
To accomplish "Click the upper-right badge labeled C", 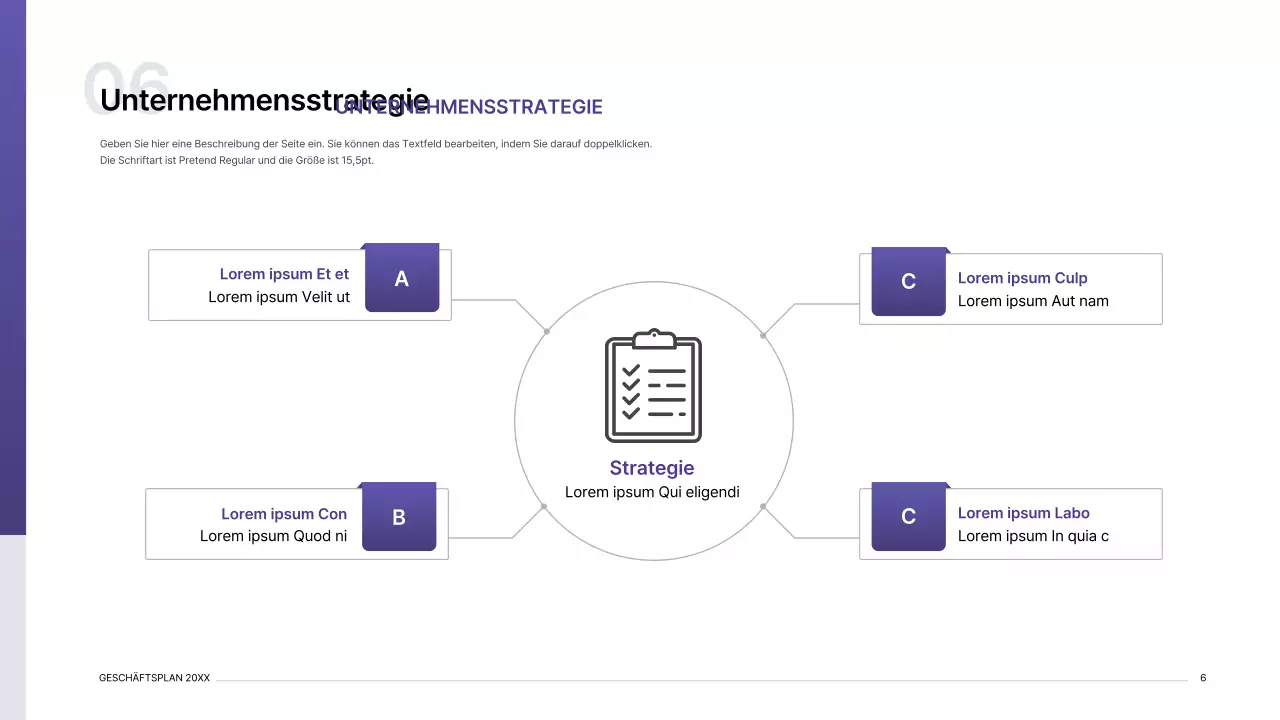I will point(908,281).
